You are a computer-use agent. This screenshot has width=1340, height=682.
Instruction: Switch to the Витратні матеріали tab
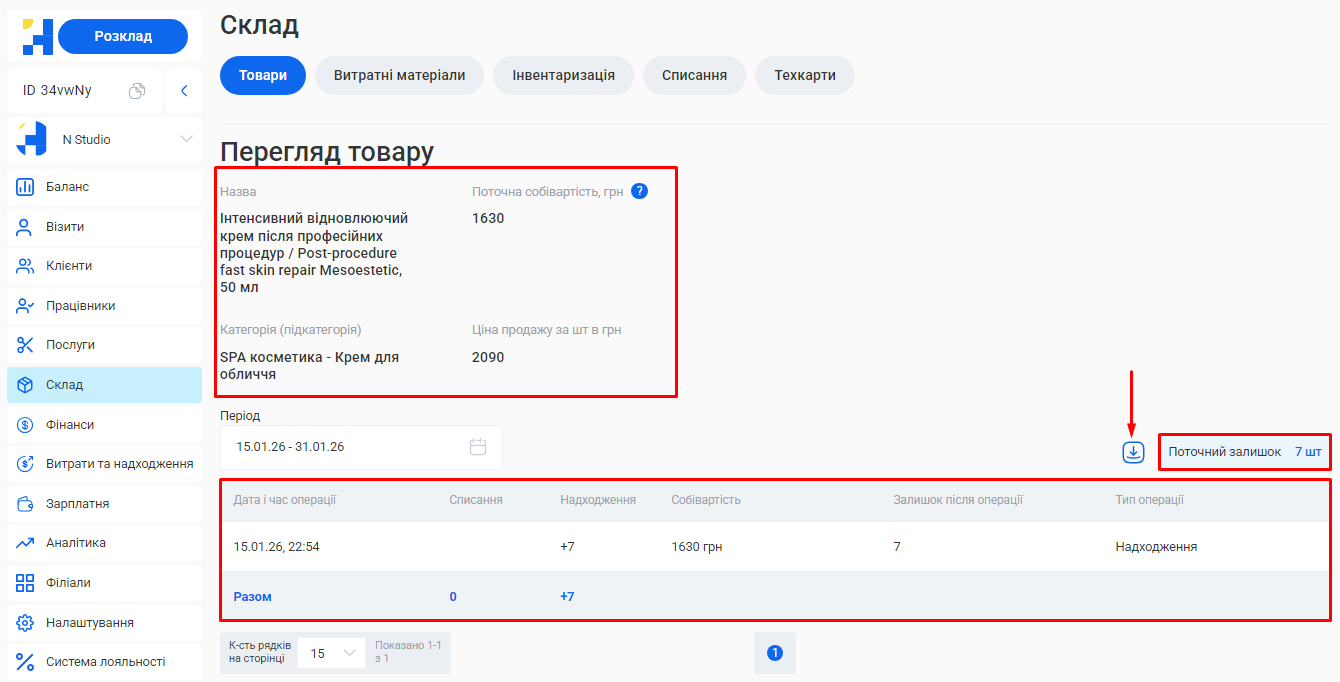399,75
